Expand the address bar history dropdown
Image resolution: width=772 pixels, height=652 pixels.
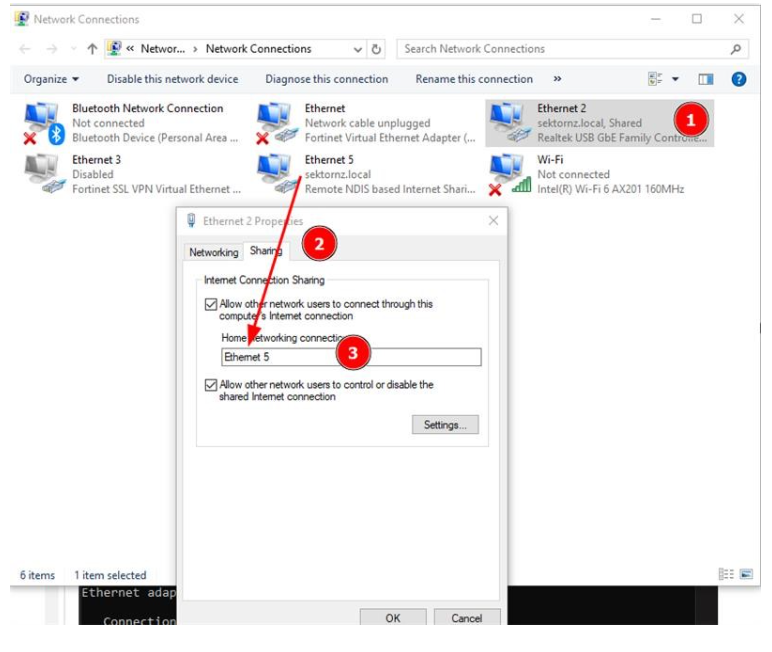point(358,49)
